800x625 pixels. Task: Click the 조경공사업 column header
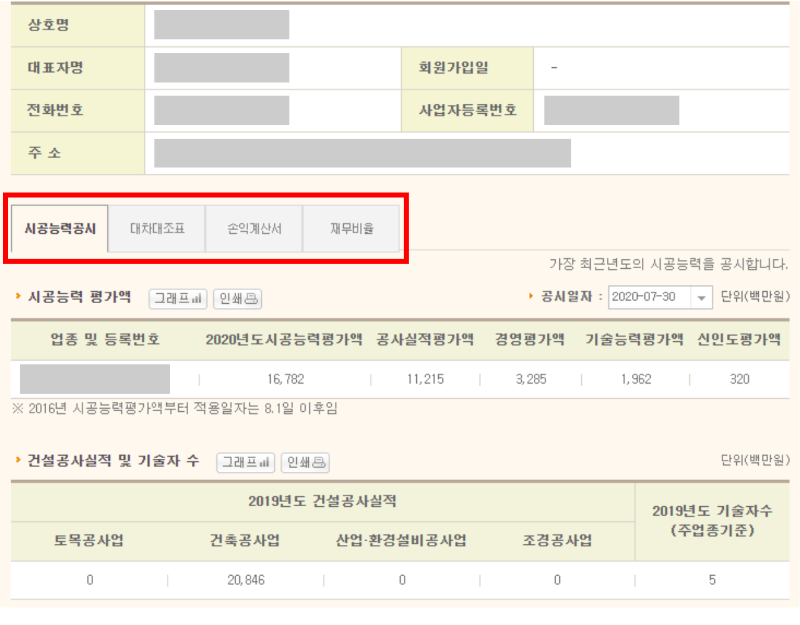pyautogui.click(x=557, y=540)
